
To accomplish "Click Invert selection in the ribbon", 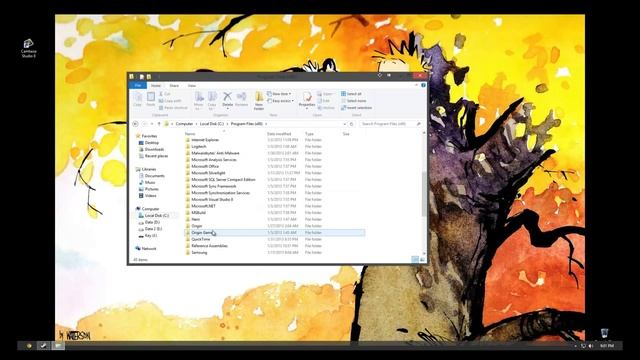I will point(356,108).
